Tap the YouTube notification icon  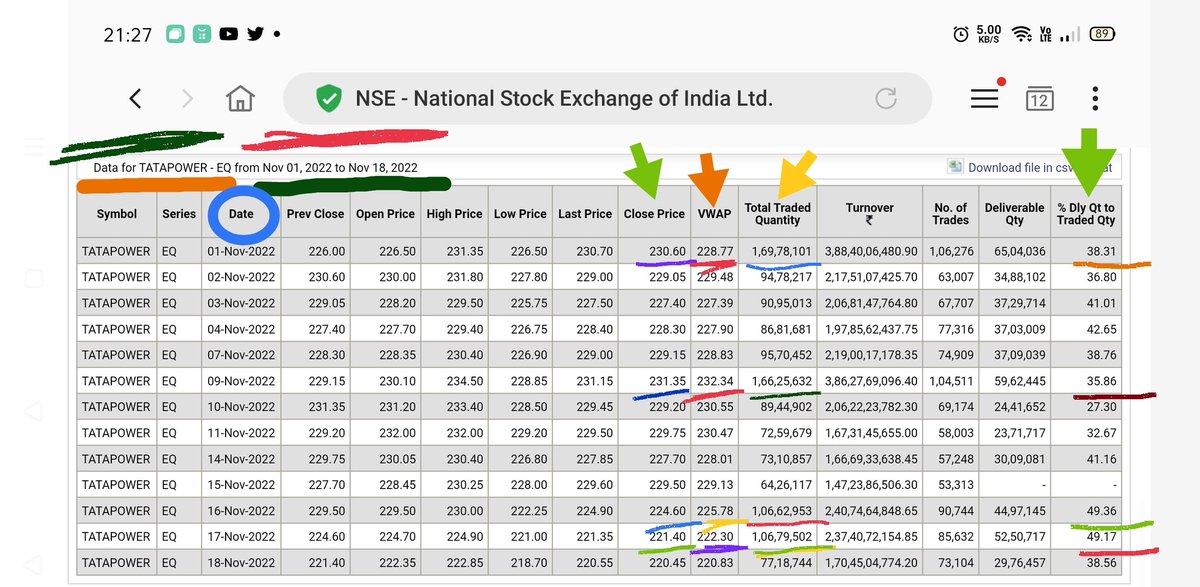tap(229, 34)
